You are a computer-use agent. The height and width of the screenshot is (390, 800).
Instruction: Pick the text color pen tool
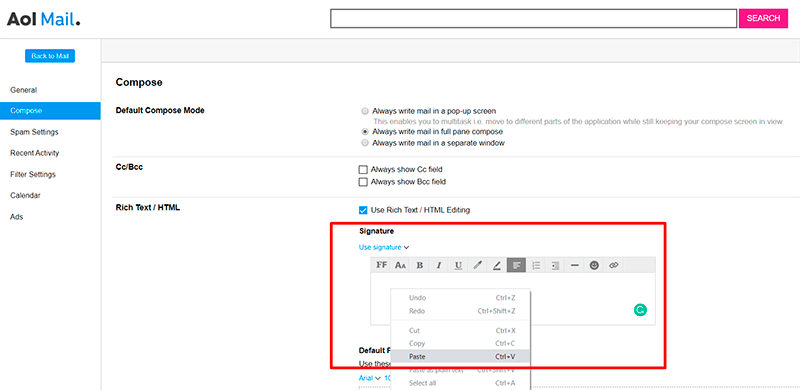[478, 265]
